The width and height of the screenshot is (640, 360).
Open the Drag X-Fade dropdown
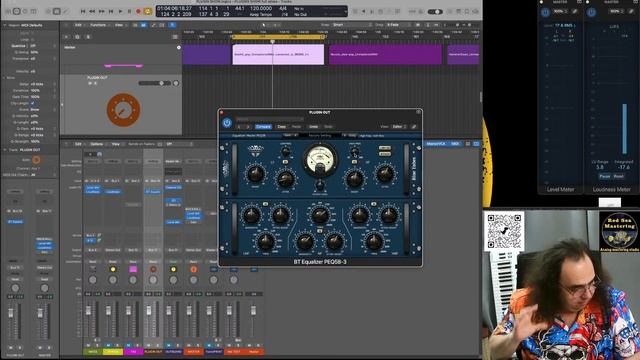tap(399, 25)
